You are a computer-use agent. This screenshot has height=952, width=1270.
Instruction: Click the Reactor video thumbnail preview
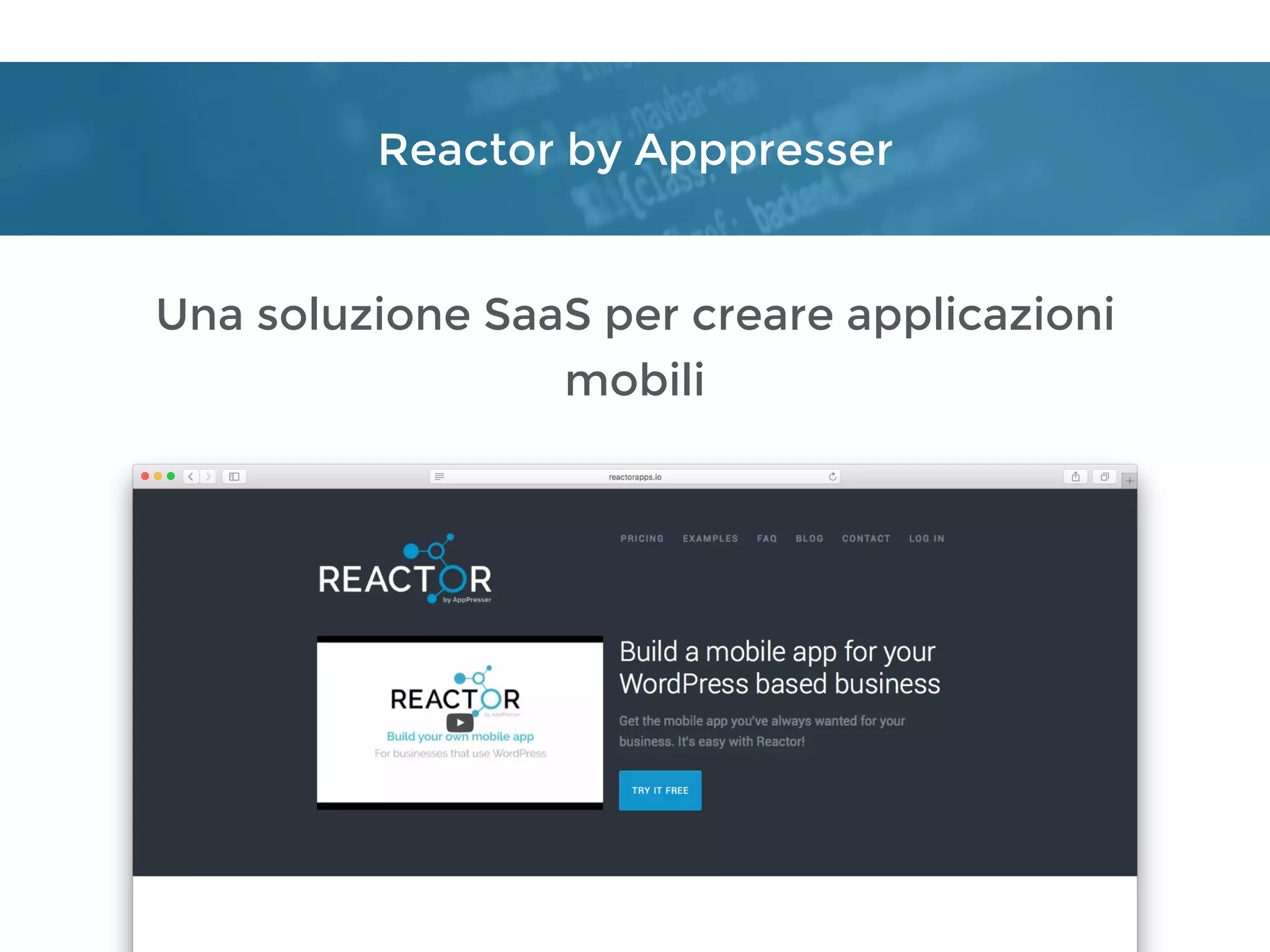click(460, 723)
